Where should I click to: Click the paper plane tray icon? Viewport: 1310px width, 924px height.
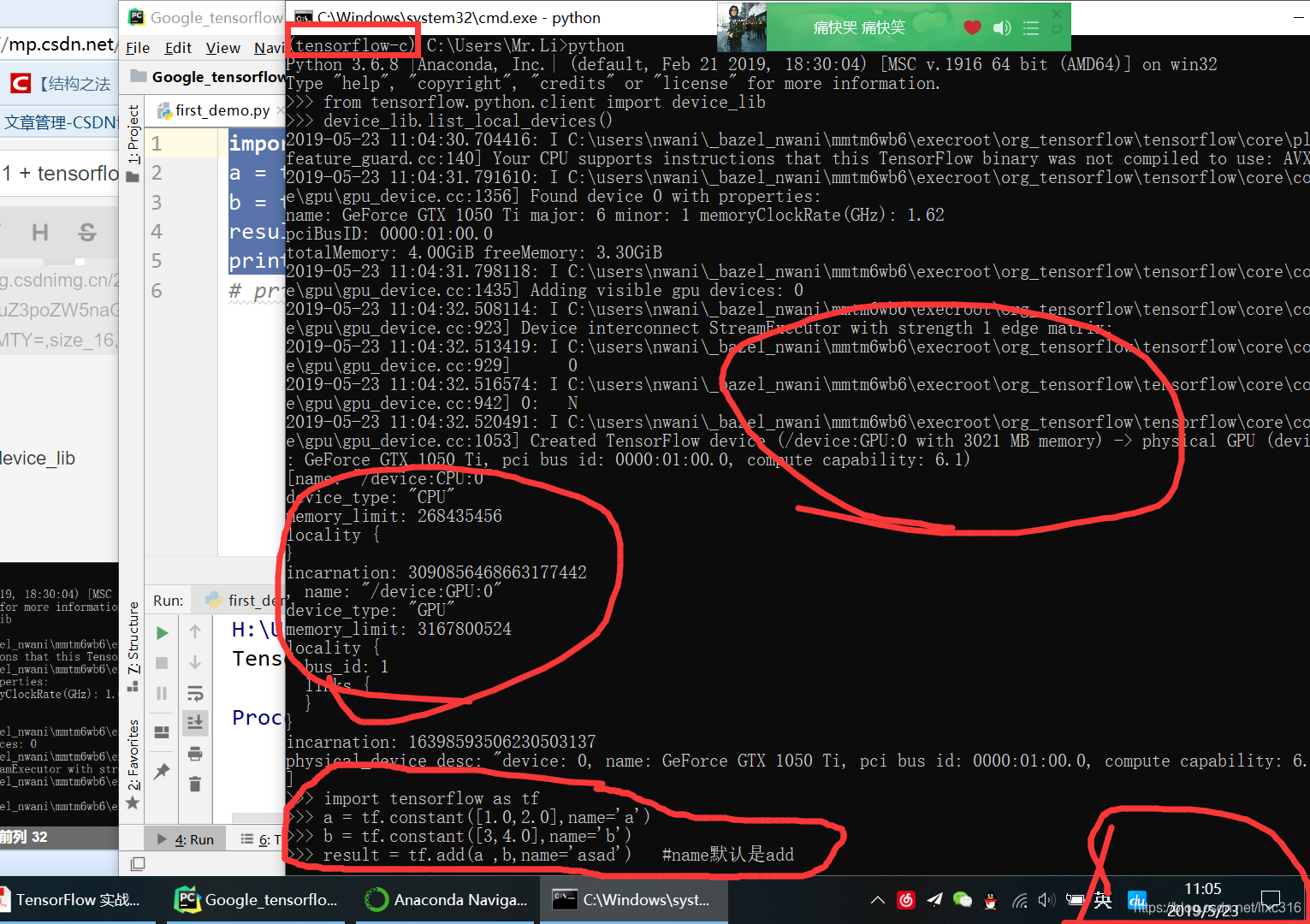click(934, 899)
